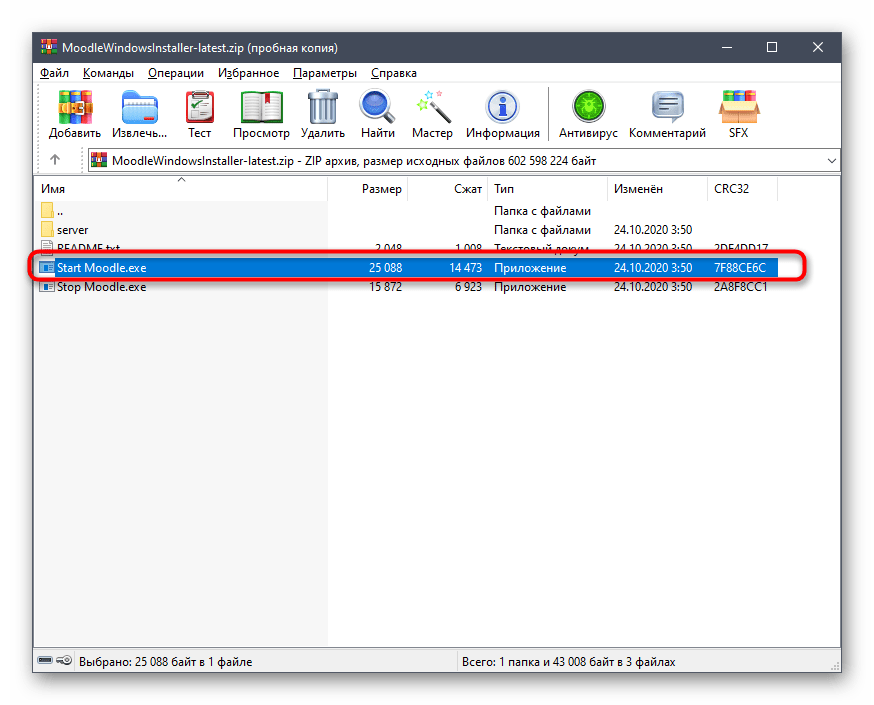The image size is (874, 705).
Task: Open the Файл menu
Action: click(54, 73)
